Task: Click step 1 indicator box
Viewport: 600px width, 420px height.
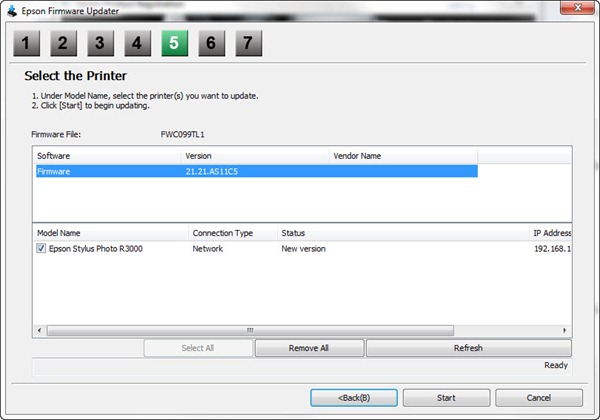Action: 26,43
